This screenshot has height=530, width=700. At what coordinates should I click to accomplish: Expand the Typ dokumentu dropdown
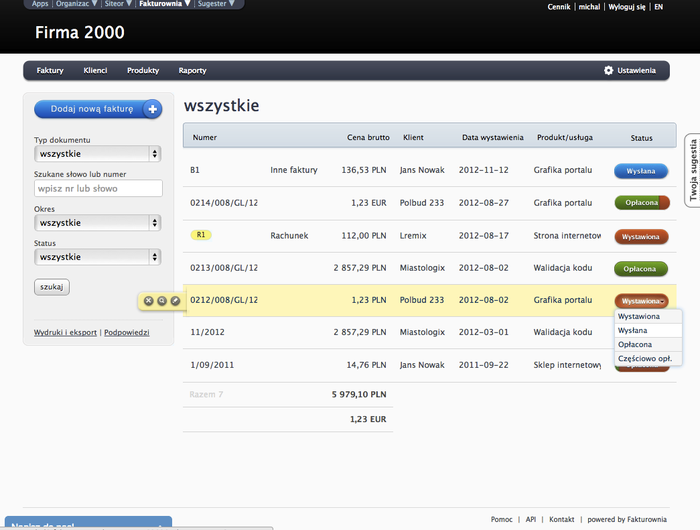click(97, 154)
